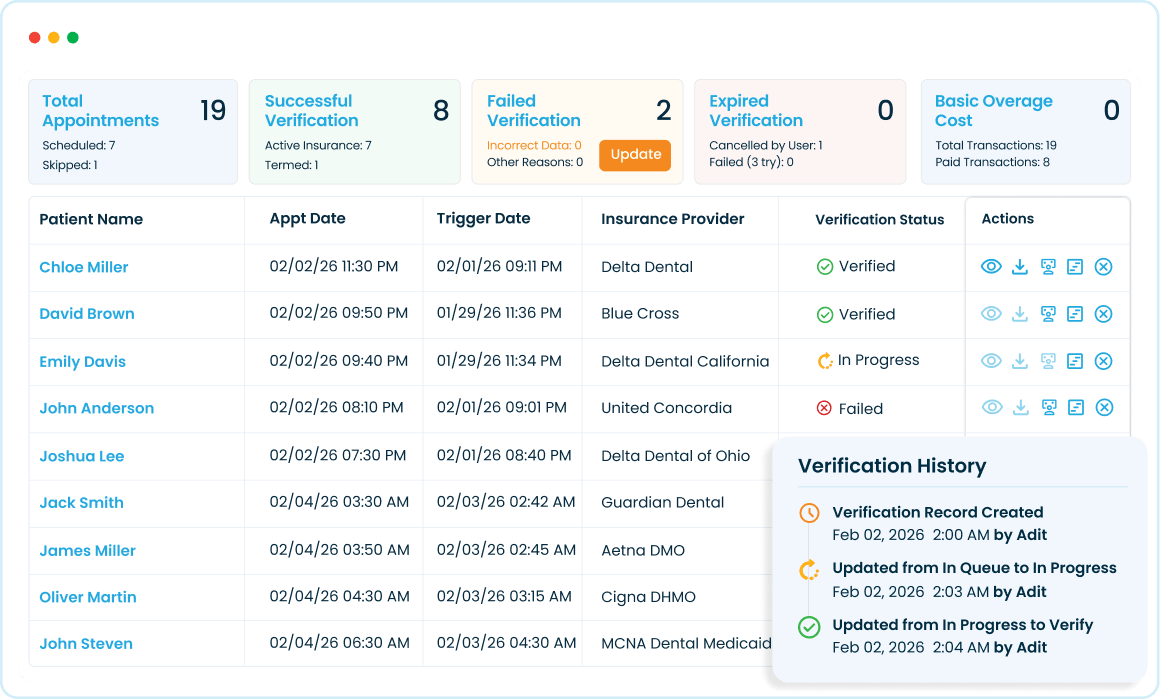
Task: Click the 'Guardian Dental' provider cell
Action: (662, 503)
